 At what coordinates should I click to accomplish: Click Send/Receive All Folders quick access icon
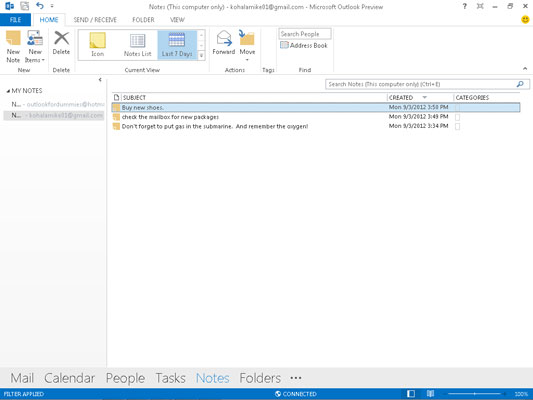pos(24,6)
